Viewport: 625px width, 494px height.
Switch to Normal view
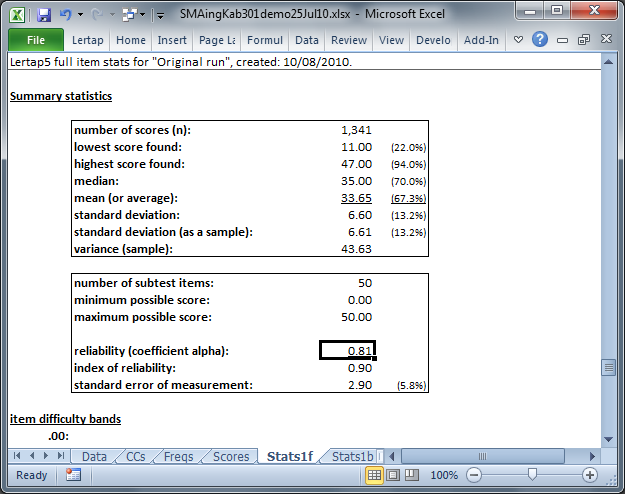coord(374,475)
